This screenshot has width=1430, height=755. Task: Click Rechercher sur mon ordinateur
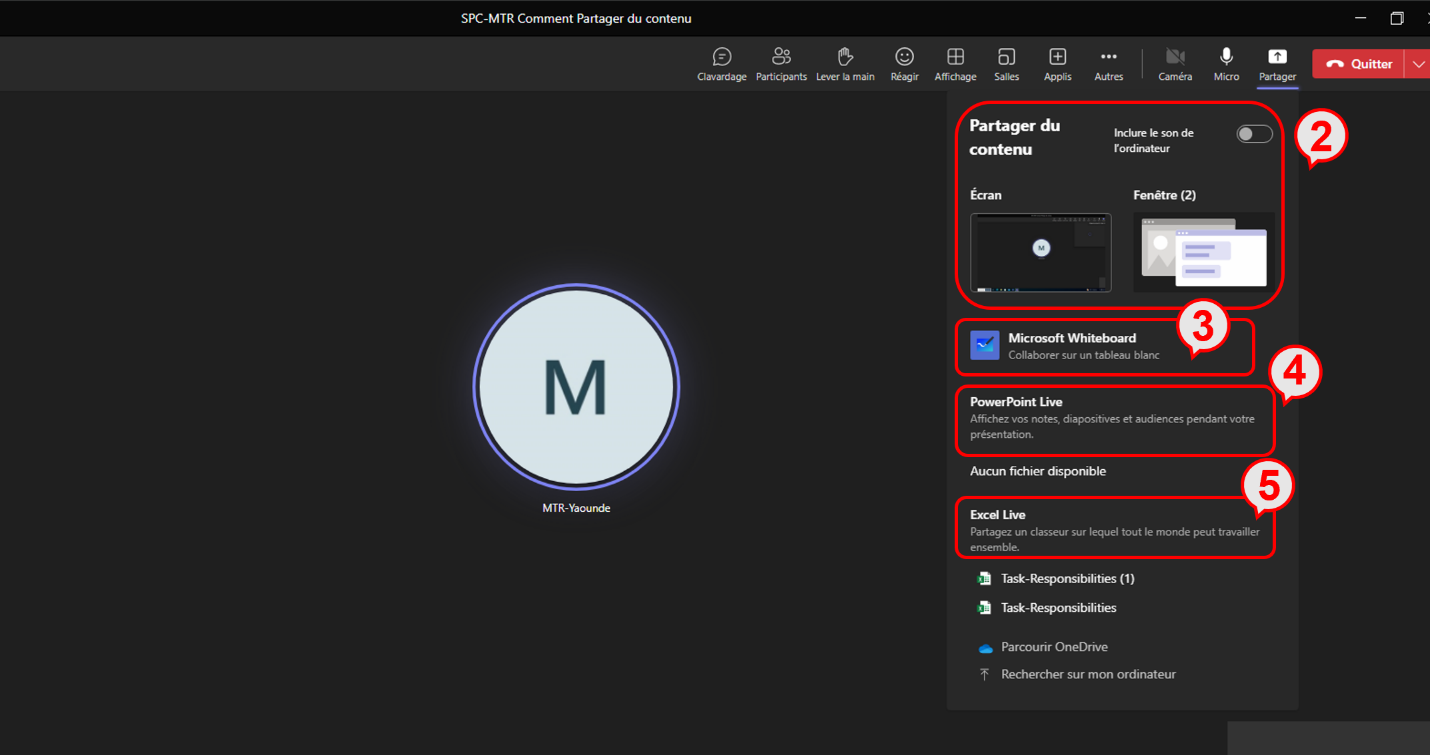(x=1087, y=675)
